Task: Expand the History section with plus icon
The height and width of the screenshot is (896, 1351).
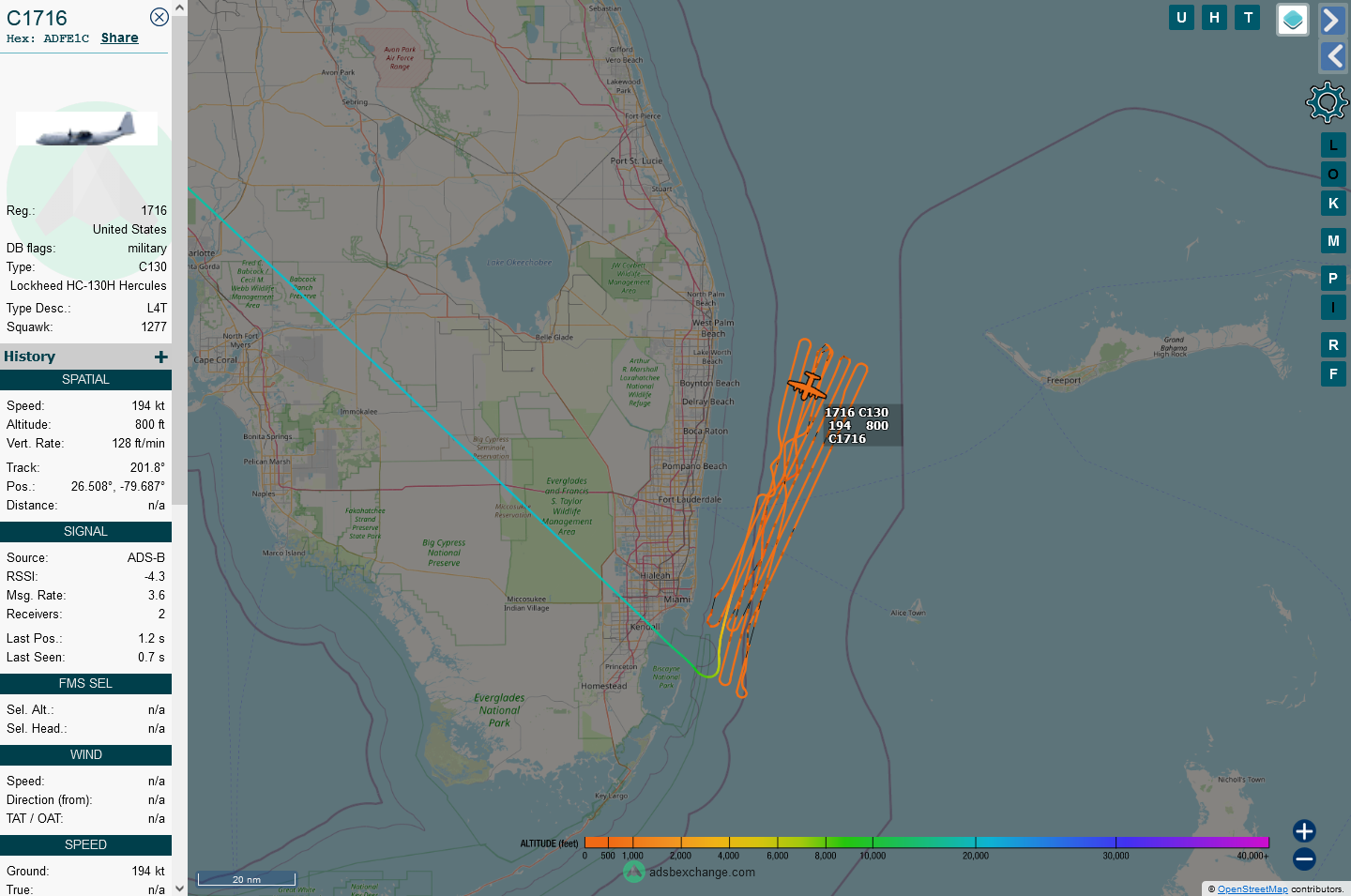Action: [161, 357]
